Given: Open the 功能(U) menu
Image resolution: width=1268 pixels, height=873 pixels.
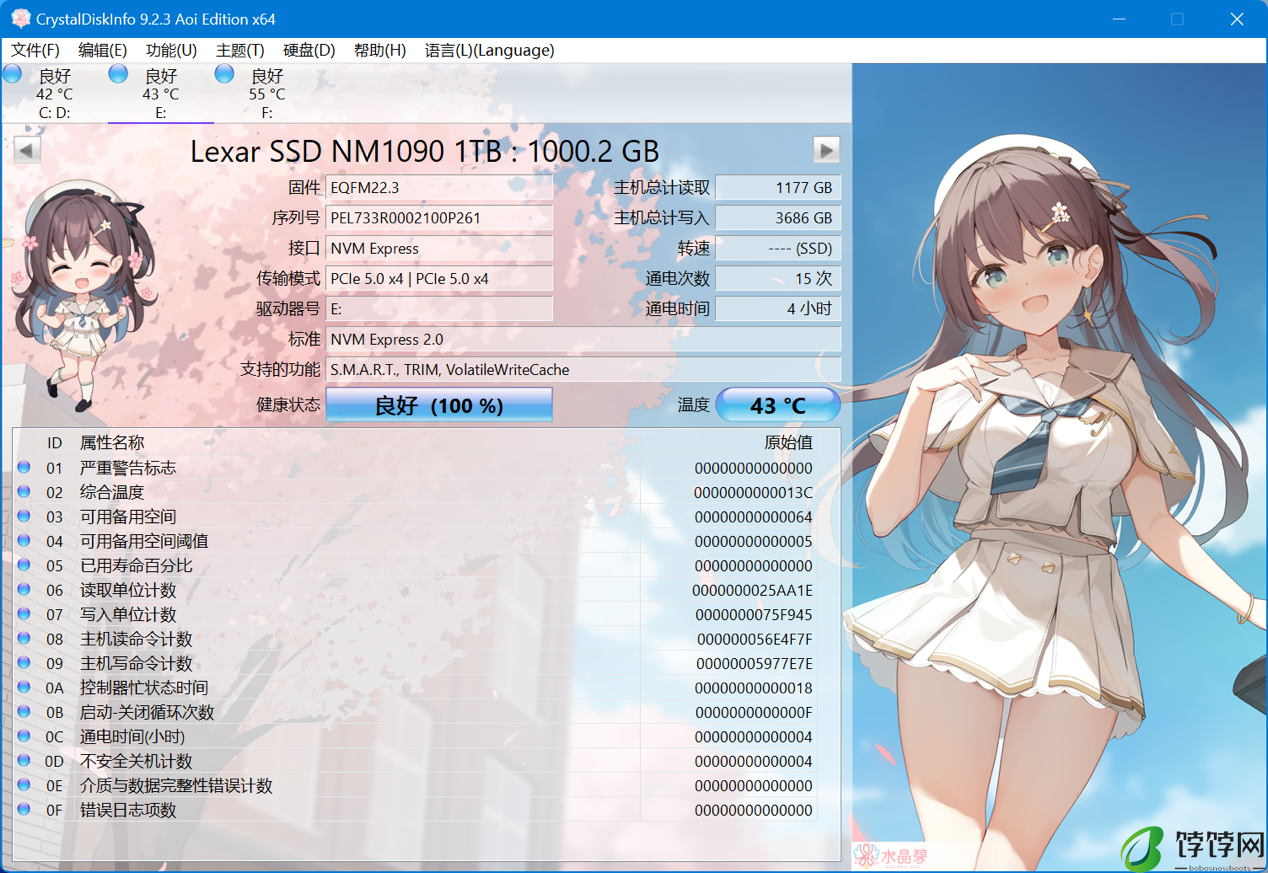Looking at the screenshot, I should [171, 50].
